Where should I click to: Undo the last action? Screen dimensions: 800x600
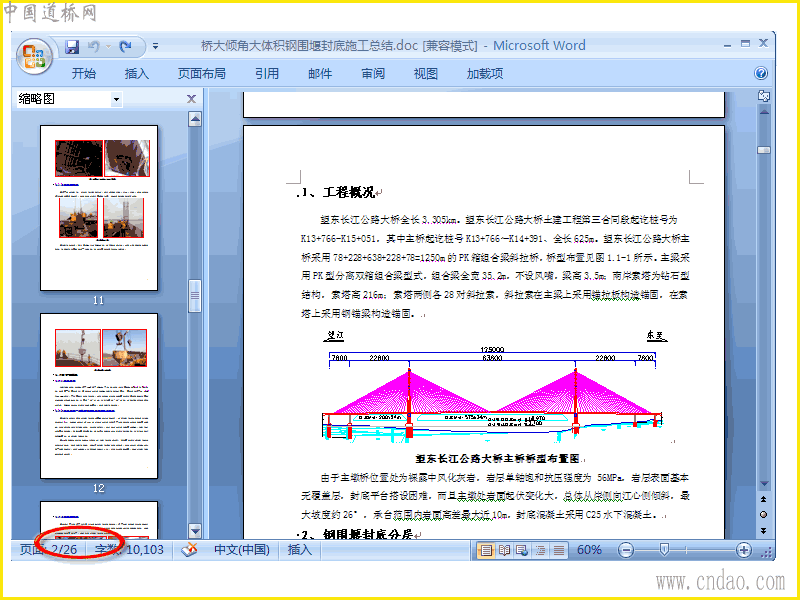click(x=93, y=47)
